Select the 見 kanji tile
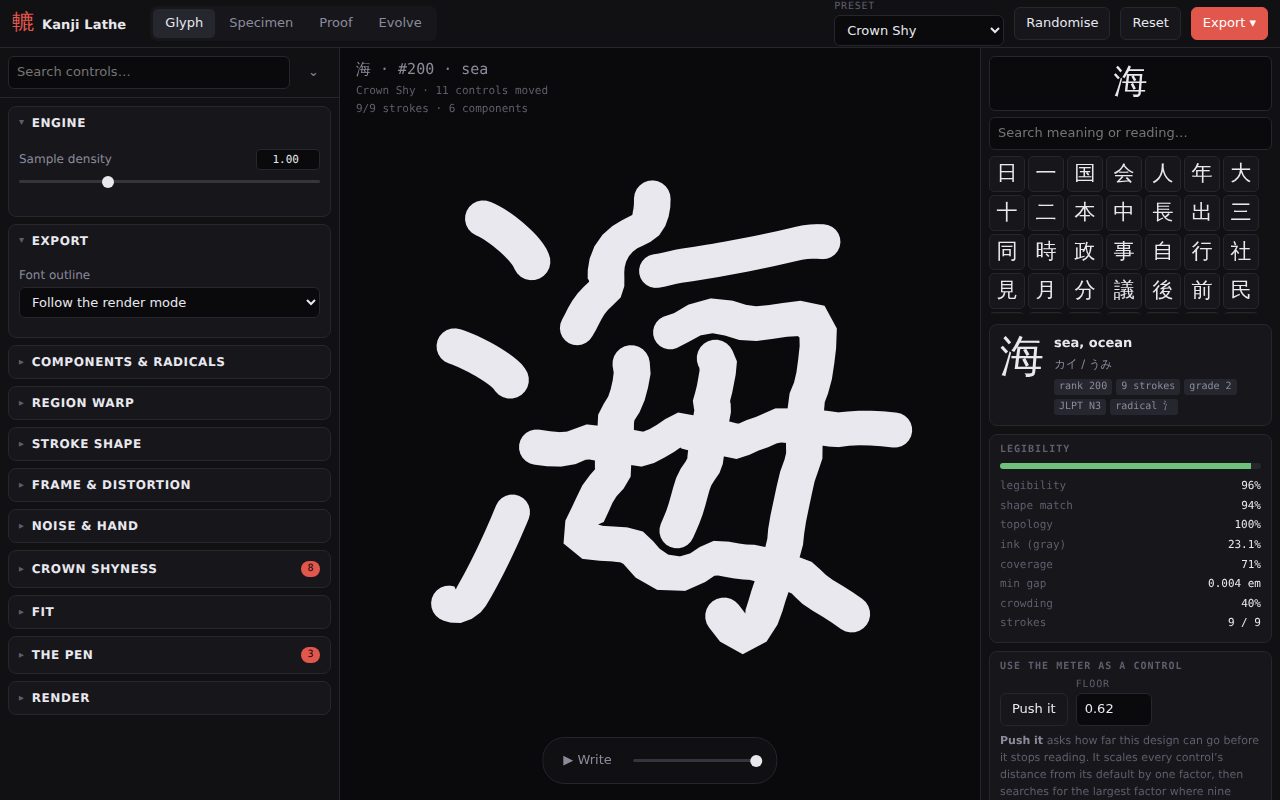This screenshot has width=1280, height=800. (x=1007, y=290)
